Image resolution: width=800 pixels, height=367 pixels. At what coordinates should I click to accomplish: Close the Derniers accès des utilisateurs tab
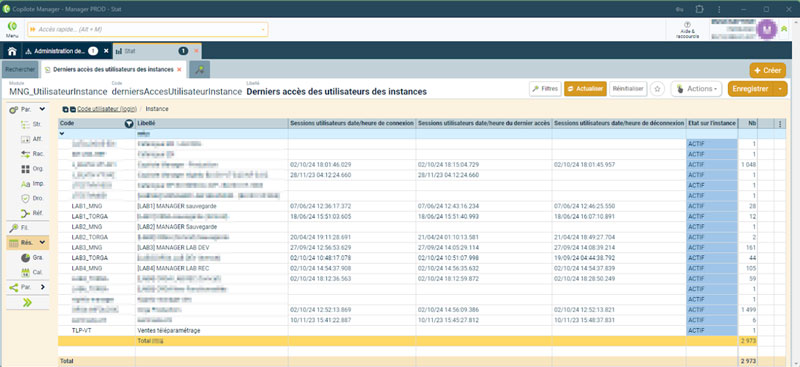pyautogui.click(x=179, y=69)
